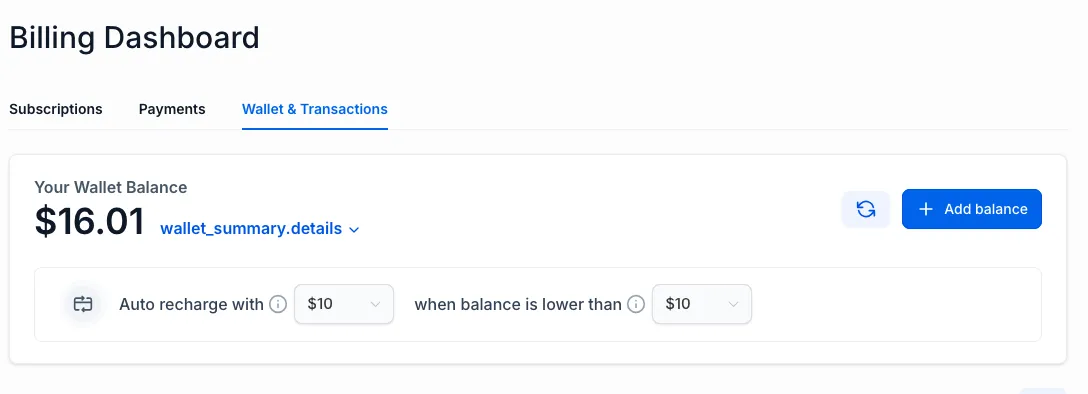Click the Add balance button
1088x394 pixels.
tap(971, 209)
